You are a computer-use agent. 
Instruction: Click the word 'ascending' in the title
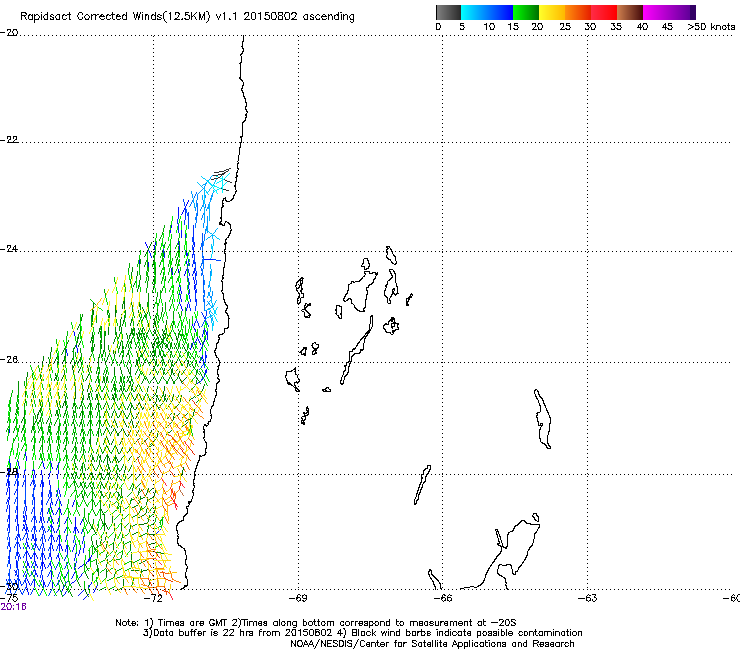(328, 17)
